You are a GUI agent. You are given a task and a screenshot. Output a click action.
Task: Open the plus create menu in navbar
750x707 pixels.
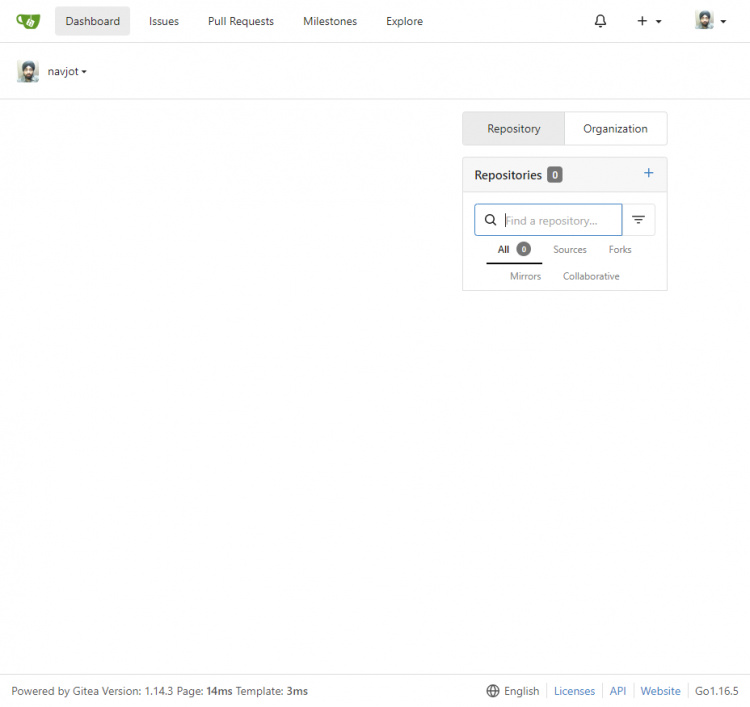click(648, 21)
